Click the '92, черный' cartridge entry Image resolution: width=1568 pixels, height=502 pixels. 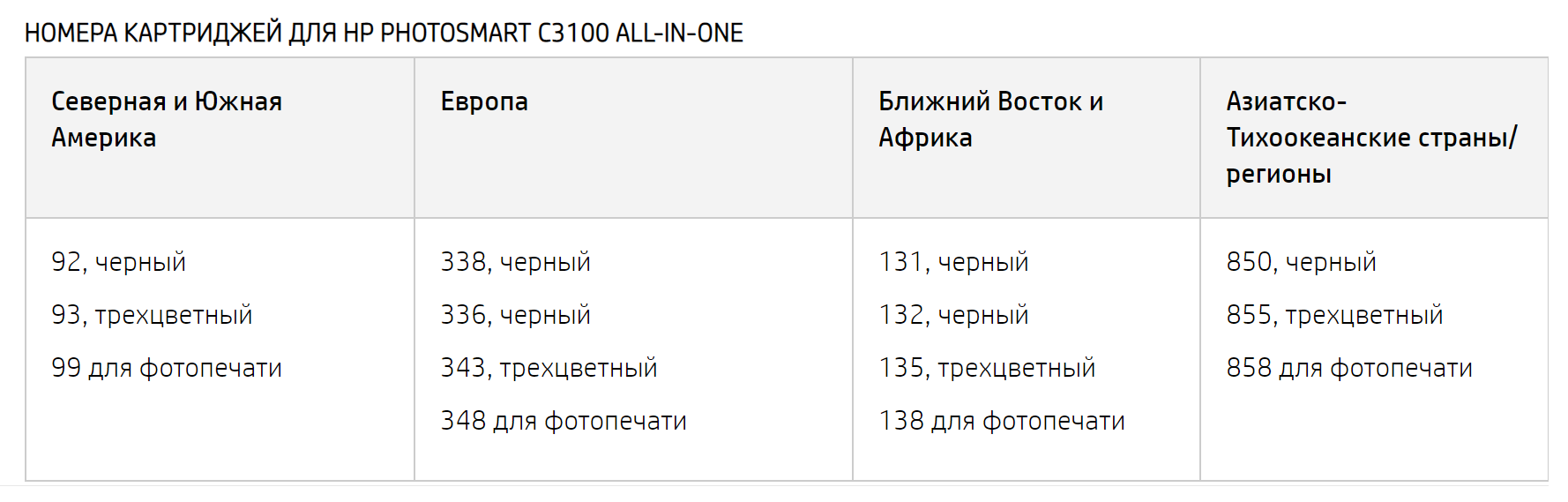(118, 262)
